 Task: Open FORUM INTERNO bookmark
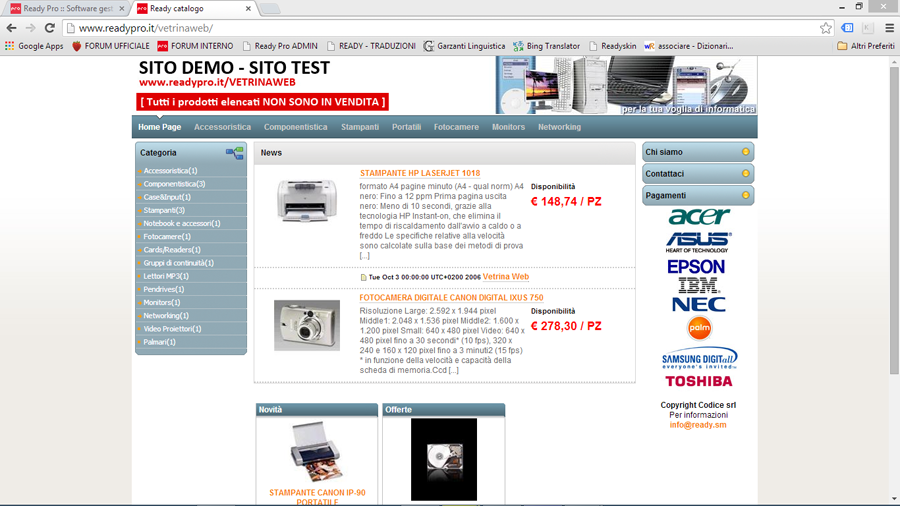click(195, 46)
